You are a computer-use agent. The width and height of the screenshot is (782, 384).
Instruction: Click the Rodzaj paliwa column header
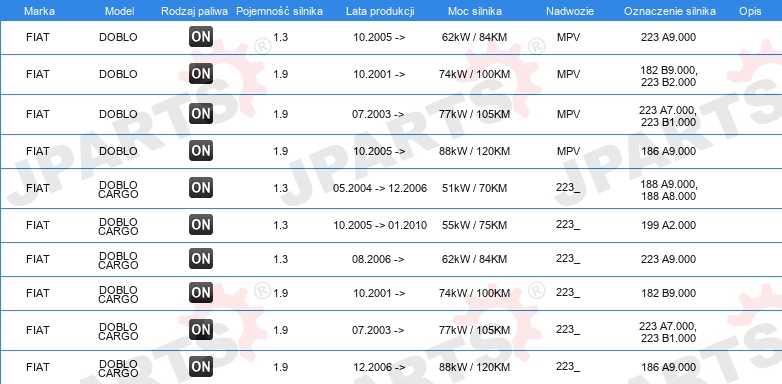[195, 11]
